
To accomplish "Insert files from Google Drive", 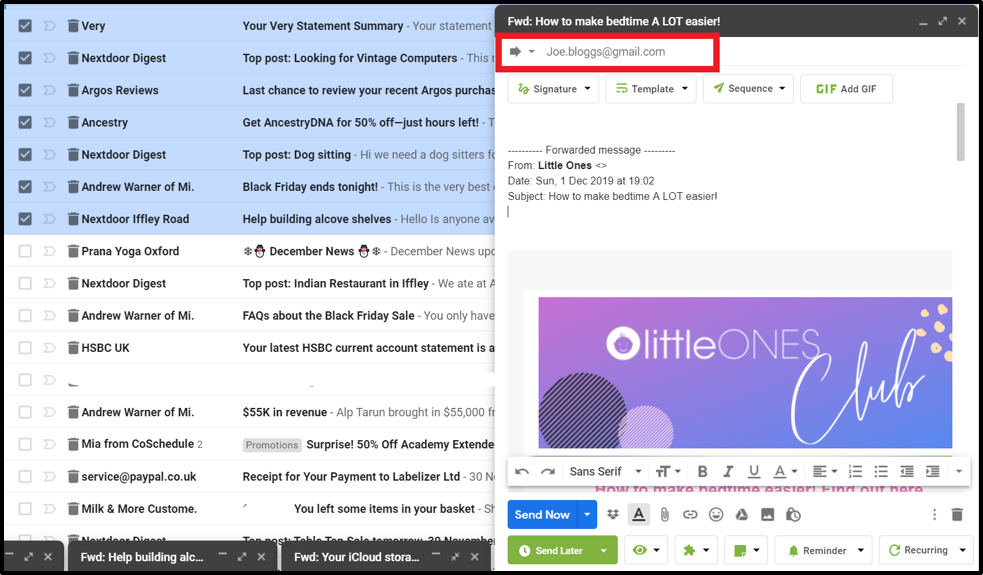I will pos(742,515).
